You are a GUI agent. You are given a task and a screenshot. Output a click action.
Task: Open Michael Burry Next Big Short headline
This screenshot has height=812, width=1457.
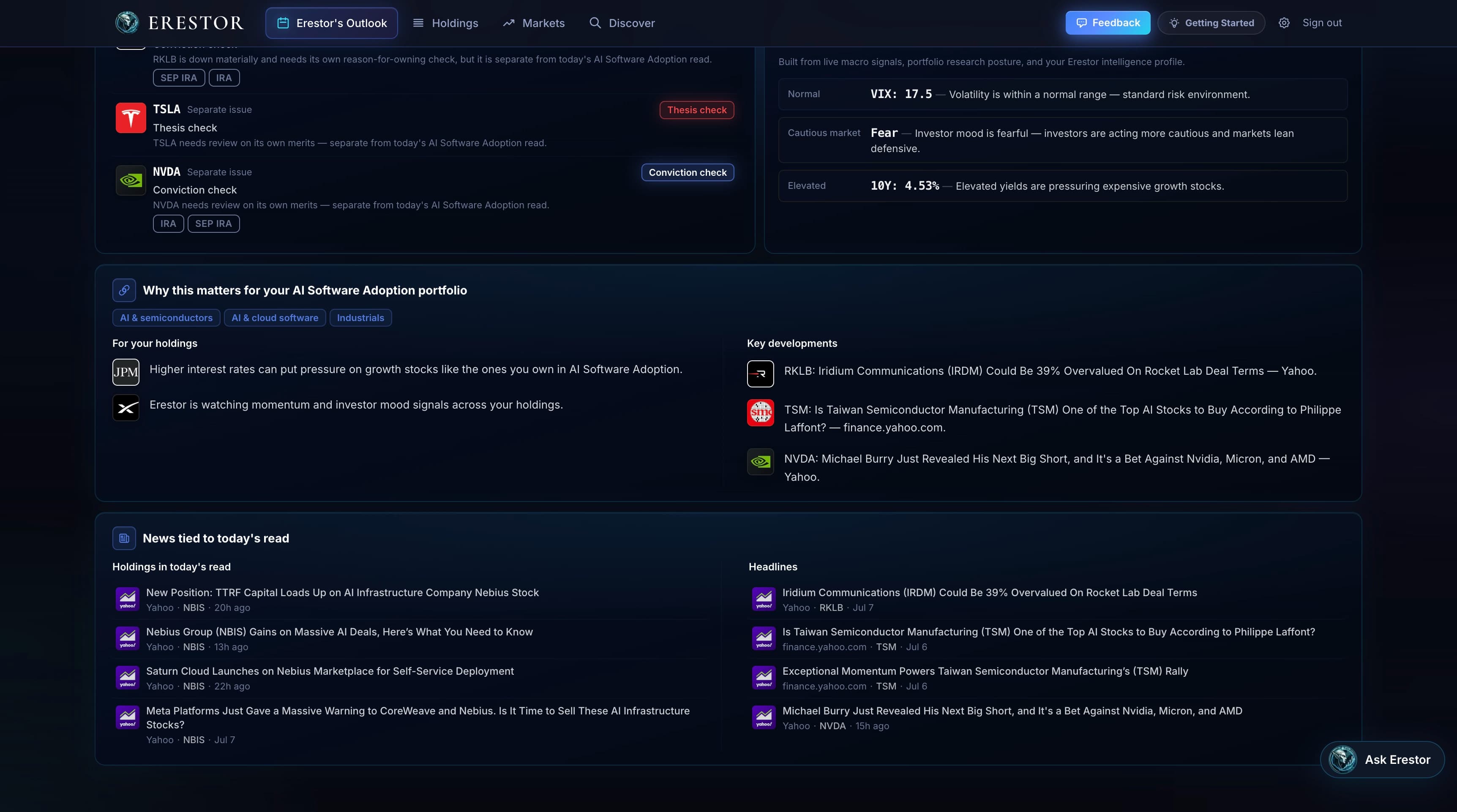tap(1012, 710)
